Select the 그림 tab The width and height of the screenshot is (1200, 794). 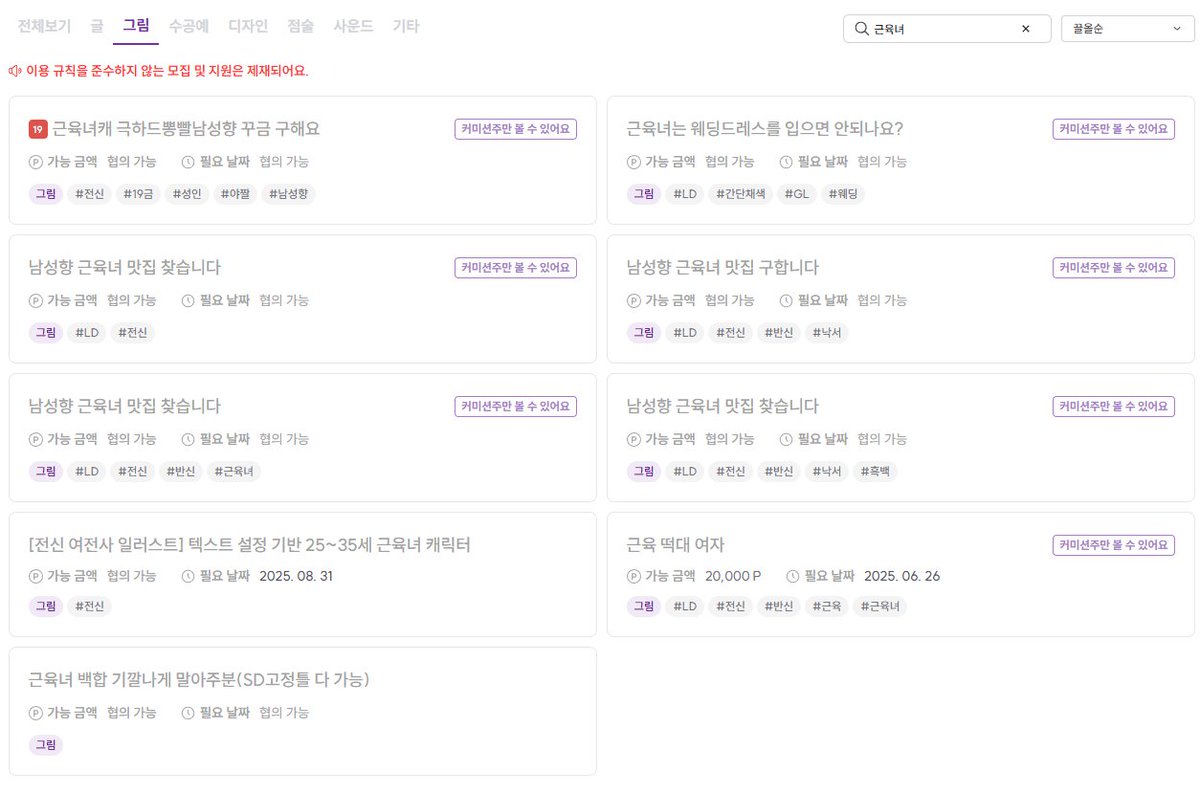pyautogui.click(x=136, y=26)
